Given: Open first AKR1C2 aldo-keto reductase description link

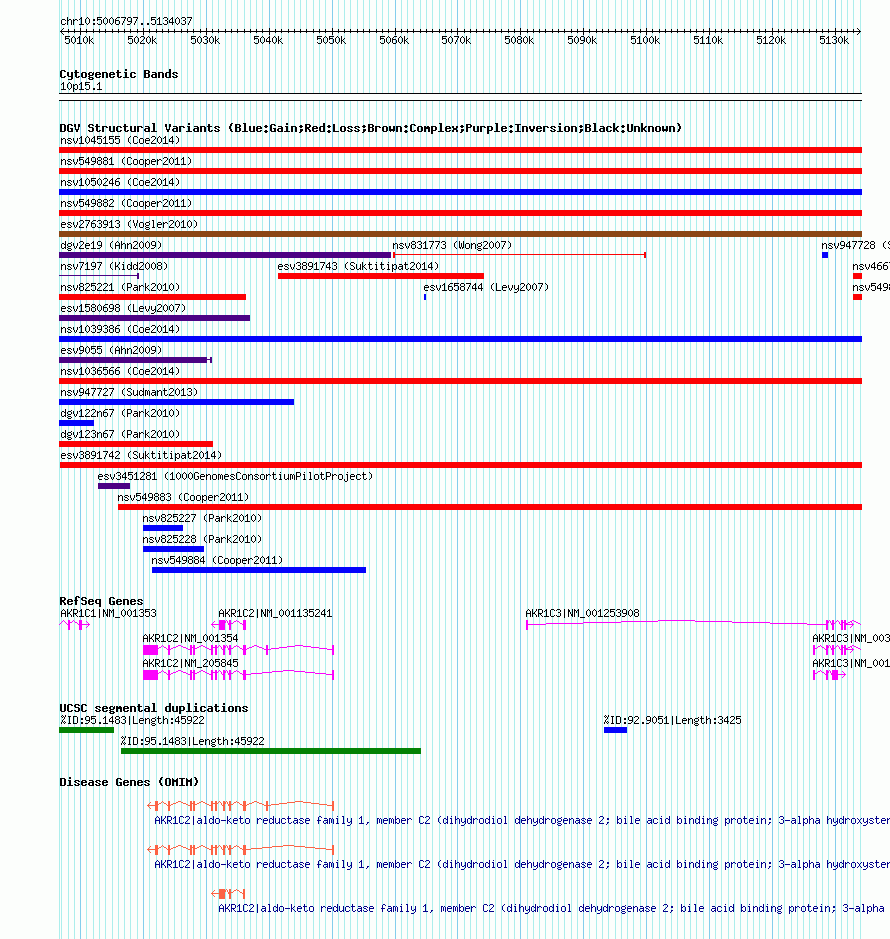Looking at the screenshot, I should pyautogui.click(x=522, y=820).
